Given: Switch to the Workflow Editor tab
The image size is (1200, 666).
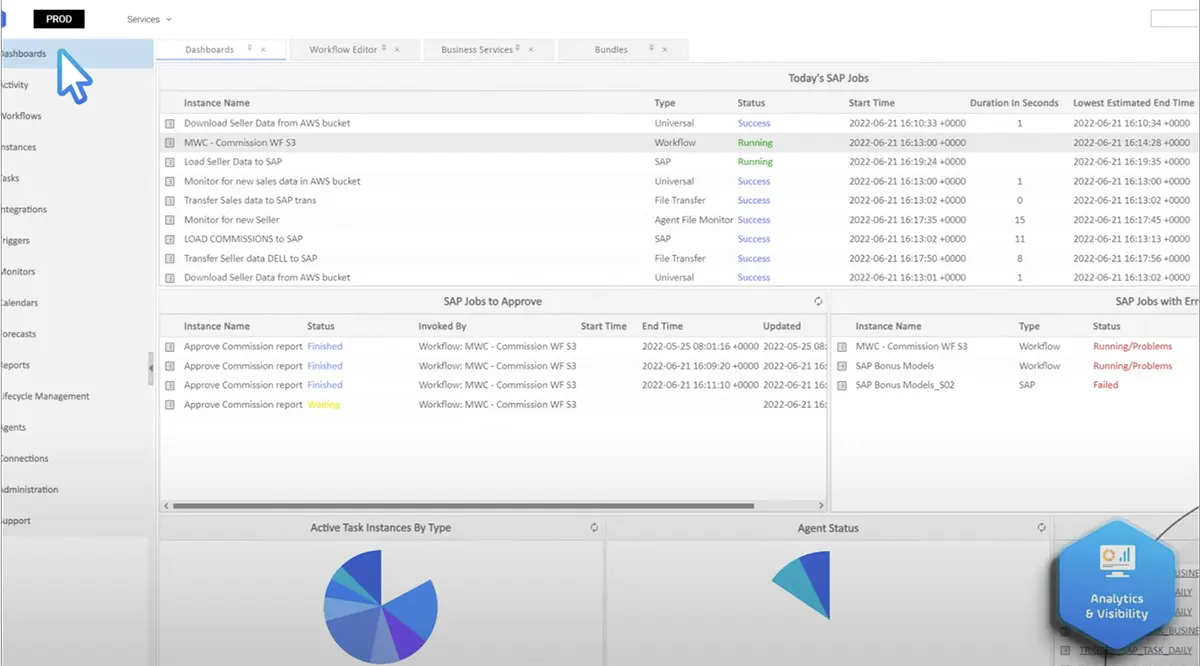Looking at the screenshot, I should pos(343,50).
